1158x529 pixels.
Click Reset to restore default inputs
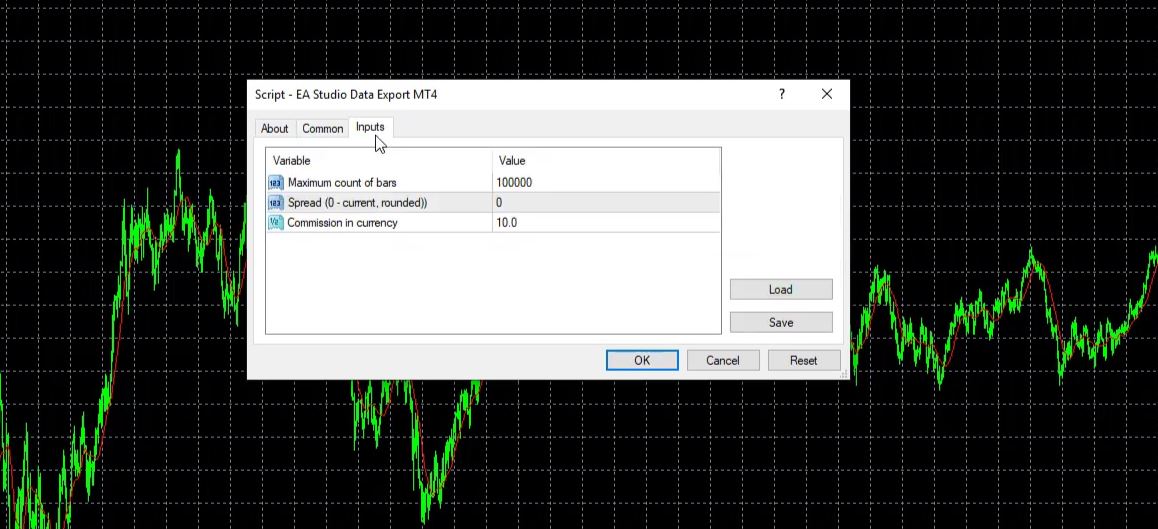pyautogui.click(x=803, y=360)
